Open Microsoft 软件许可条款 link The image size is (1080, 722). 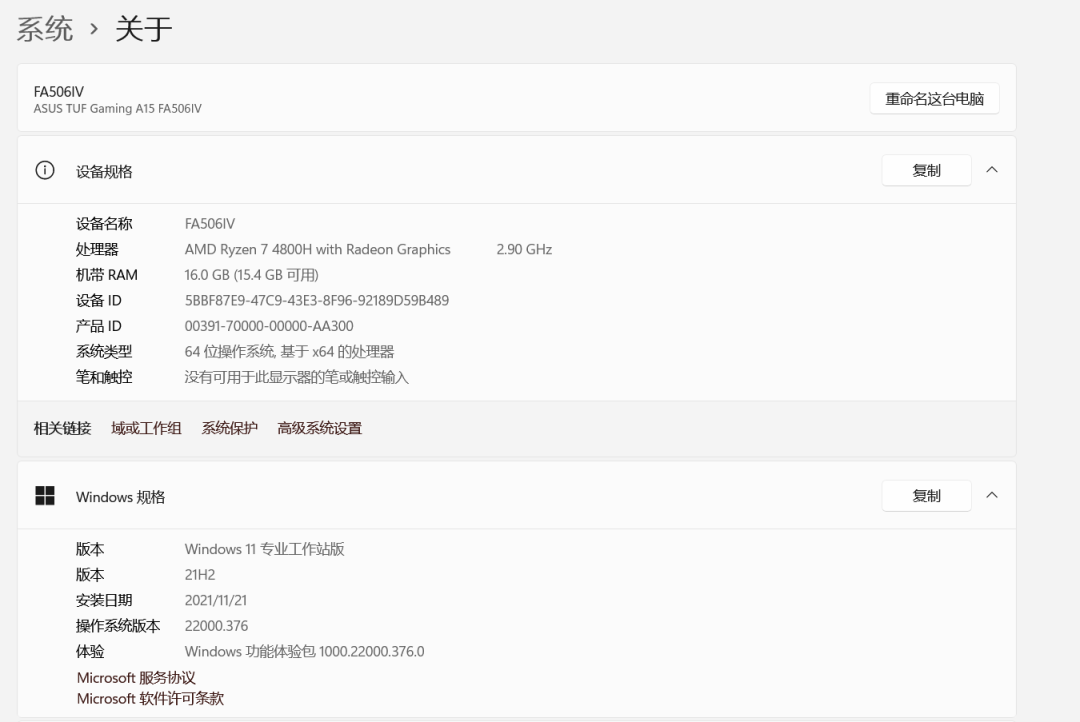150,698
